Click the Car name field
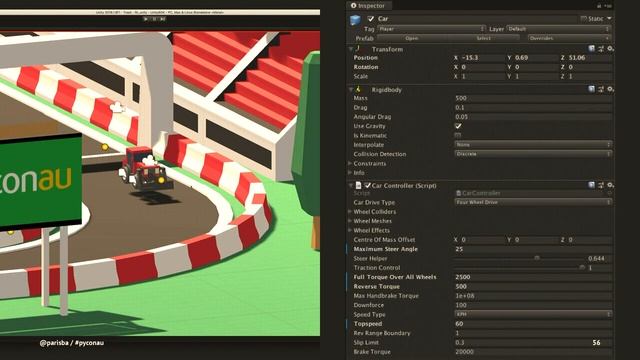Screen dimensions: 640x360 click(x=478, y=19)
